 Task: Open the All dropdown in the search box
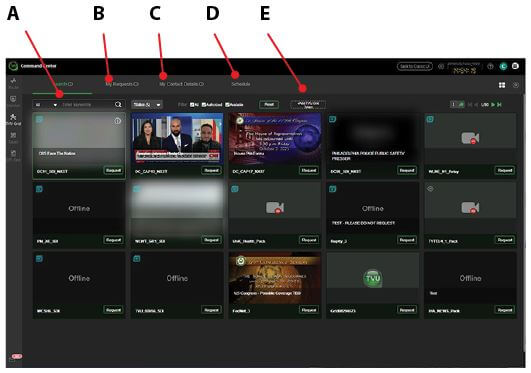(46, 105)
